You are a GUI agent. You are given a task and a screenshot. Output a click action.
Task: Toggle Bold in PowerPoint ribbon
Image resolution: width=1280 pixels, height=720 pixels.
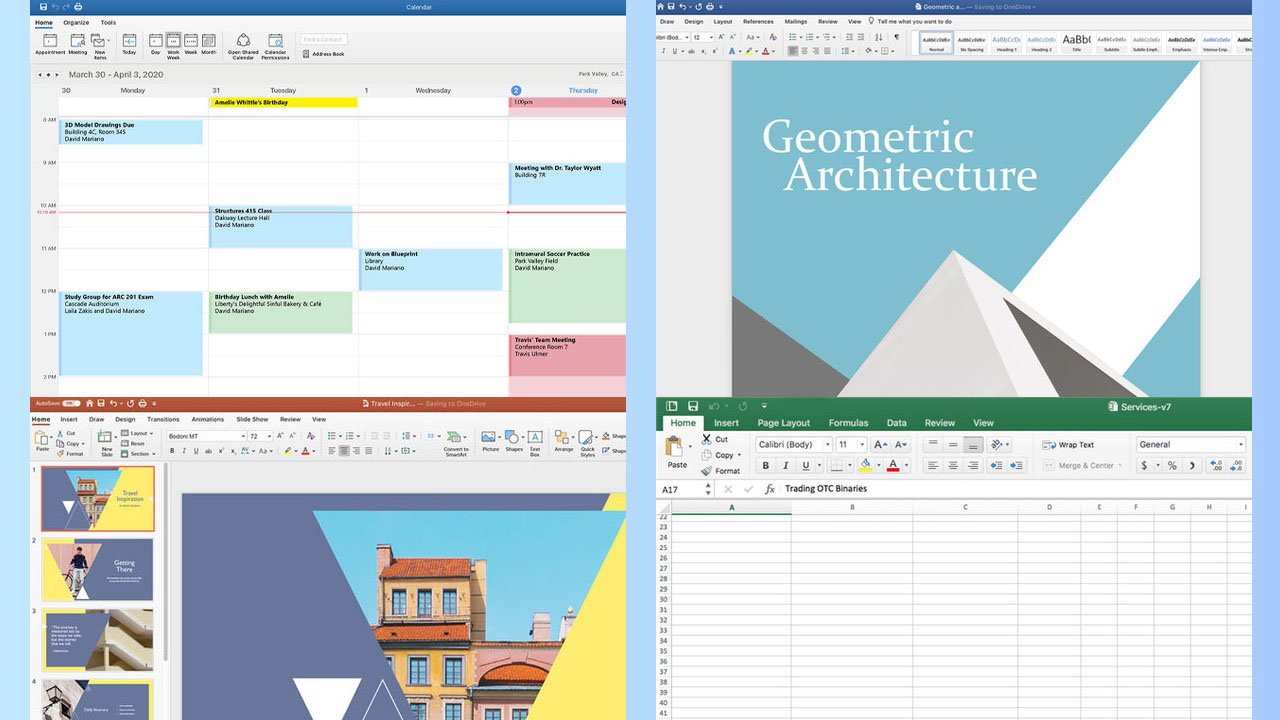pyautogui.click(x=172, y=451)
